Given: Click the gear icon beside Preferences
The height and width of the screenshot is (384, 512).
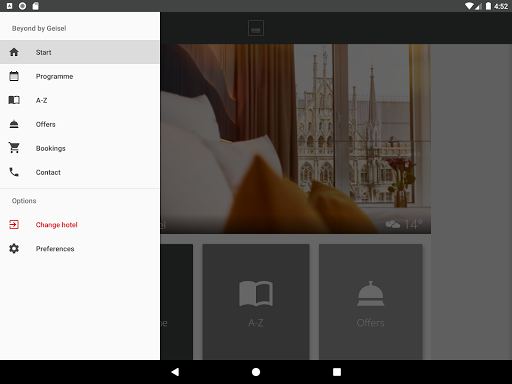Looking at the screenshot, I should [14, 248].
